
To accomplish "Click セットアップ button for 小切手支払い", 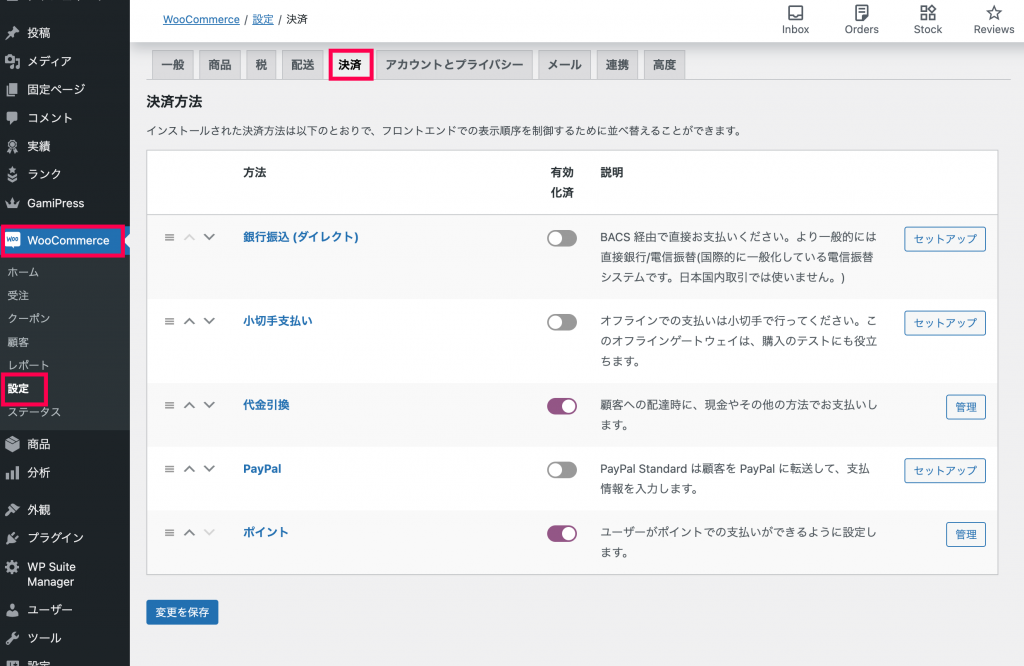I will coord(944,323).
